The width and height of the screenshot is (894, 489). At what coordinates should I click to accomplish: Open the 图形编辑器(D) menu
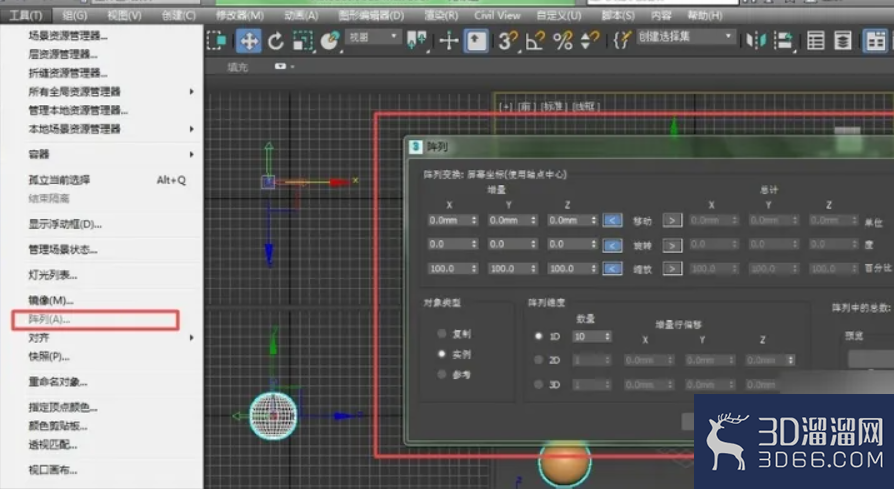(x=371, y=15)
